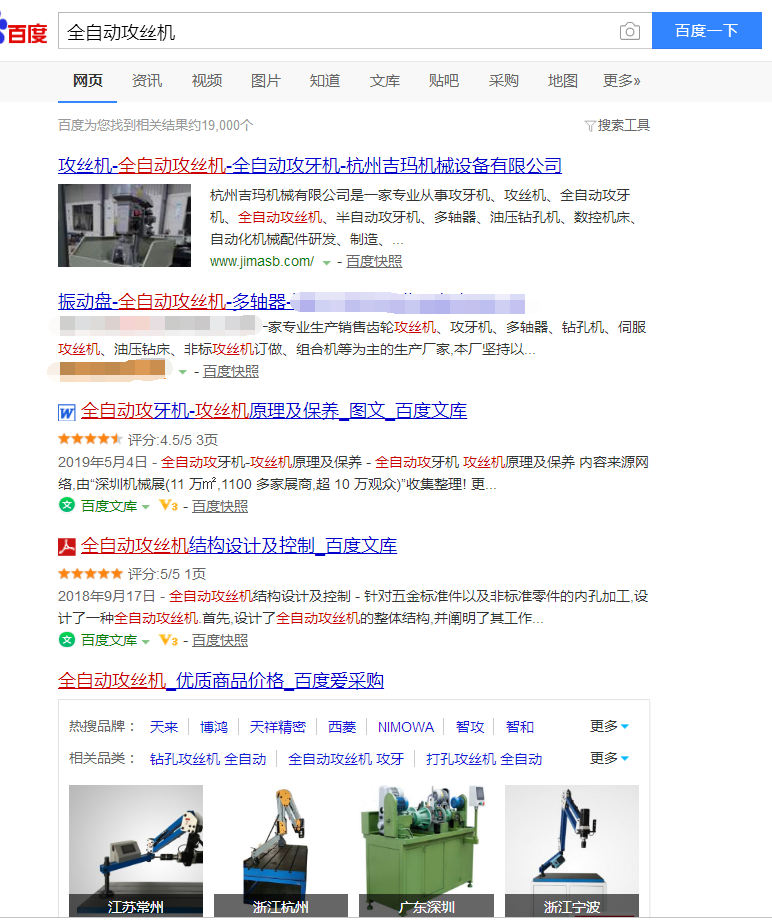Switch to the 知道 tab
The width and height of the screenshot is (772, 924).
pos(325,81)
